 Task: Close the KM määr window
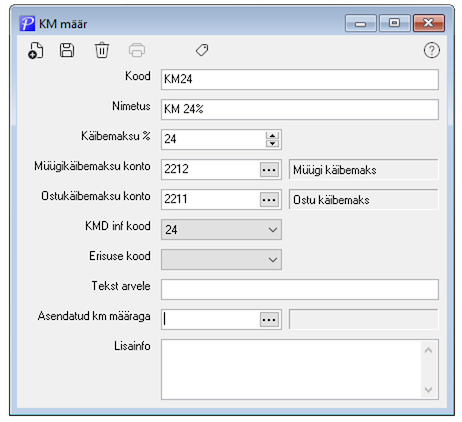tap(429, 23)
